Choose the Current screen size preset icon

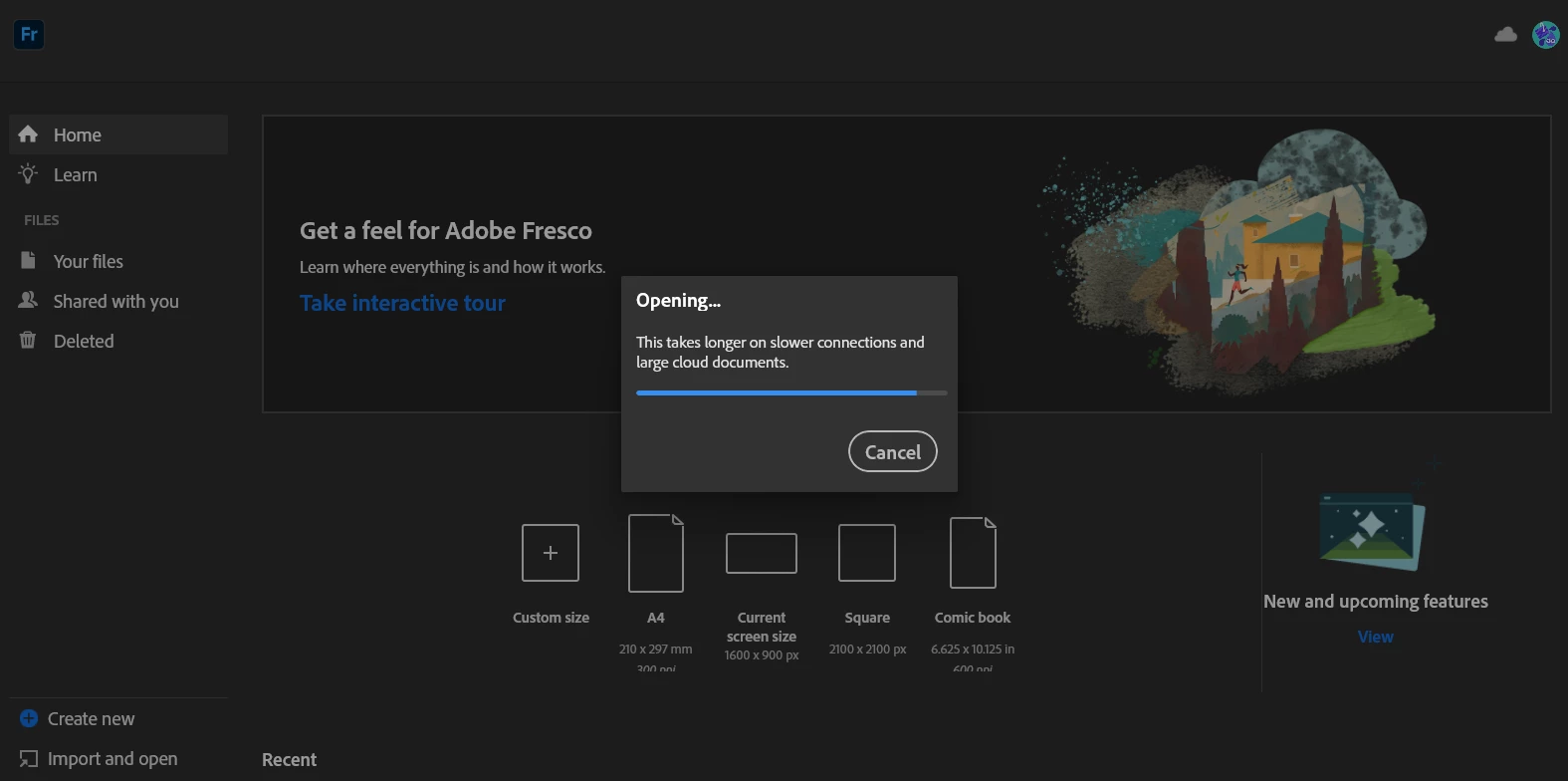[762, 553]
